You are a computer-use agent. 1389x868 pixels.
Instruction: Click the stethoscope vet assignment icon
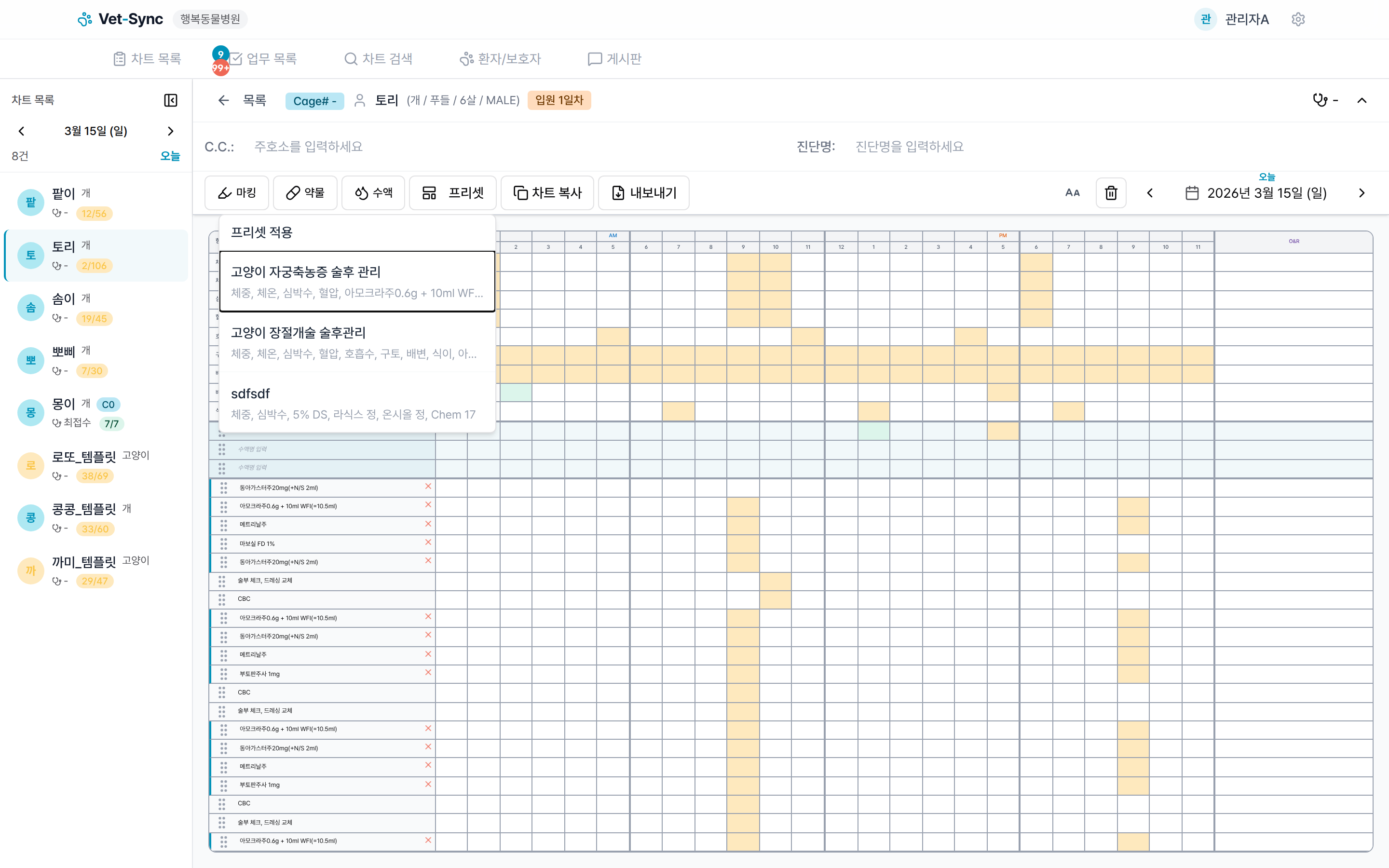(x=1320, y=100)
